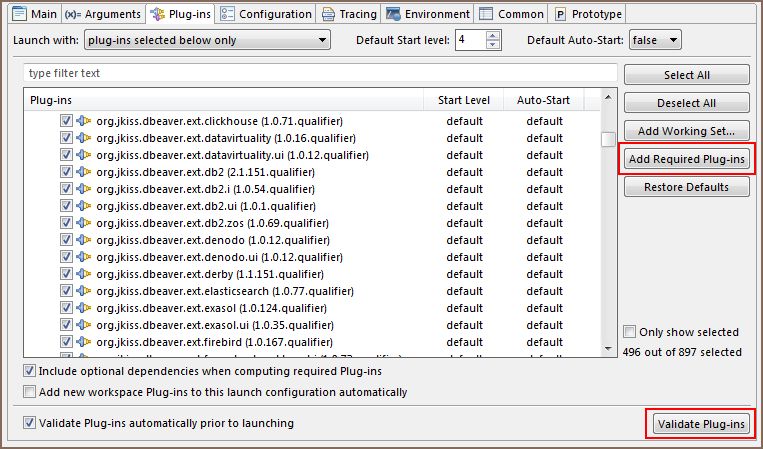This screenshot has width=763, height=449.
Task: Click the Deselect All button
Action: click(687, 103)
